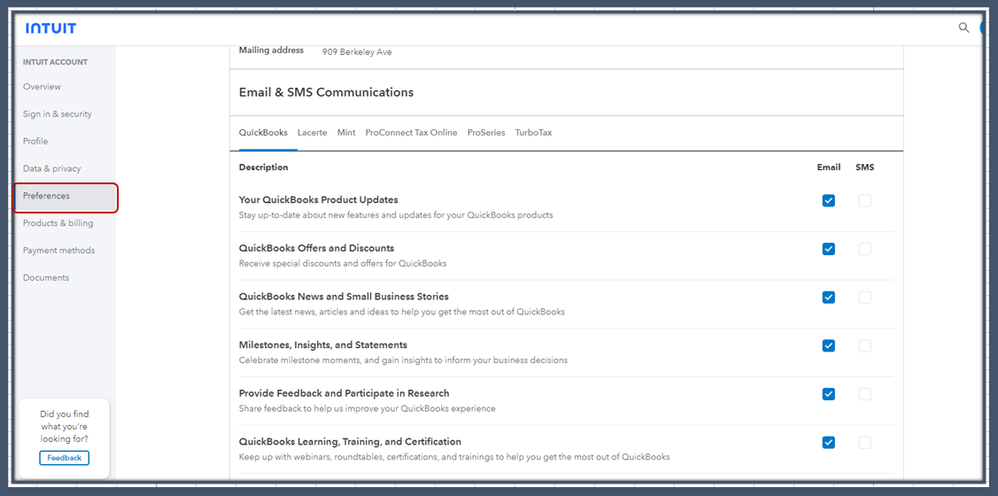The image size is (998, 496).
Task: Uncheck Email for QuickBooks Offers and Discounts
Action: (828, 249)
